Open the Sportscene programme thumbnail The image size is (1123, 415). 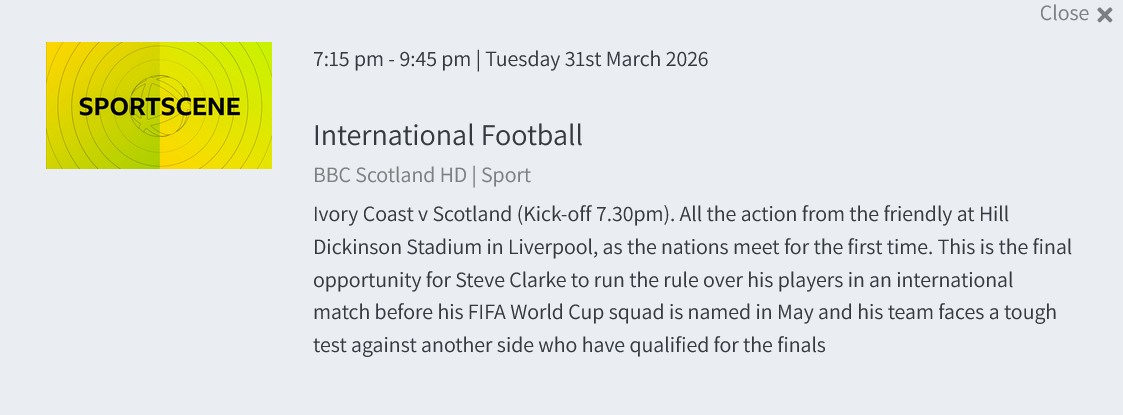click(x=159, y=105)
